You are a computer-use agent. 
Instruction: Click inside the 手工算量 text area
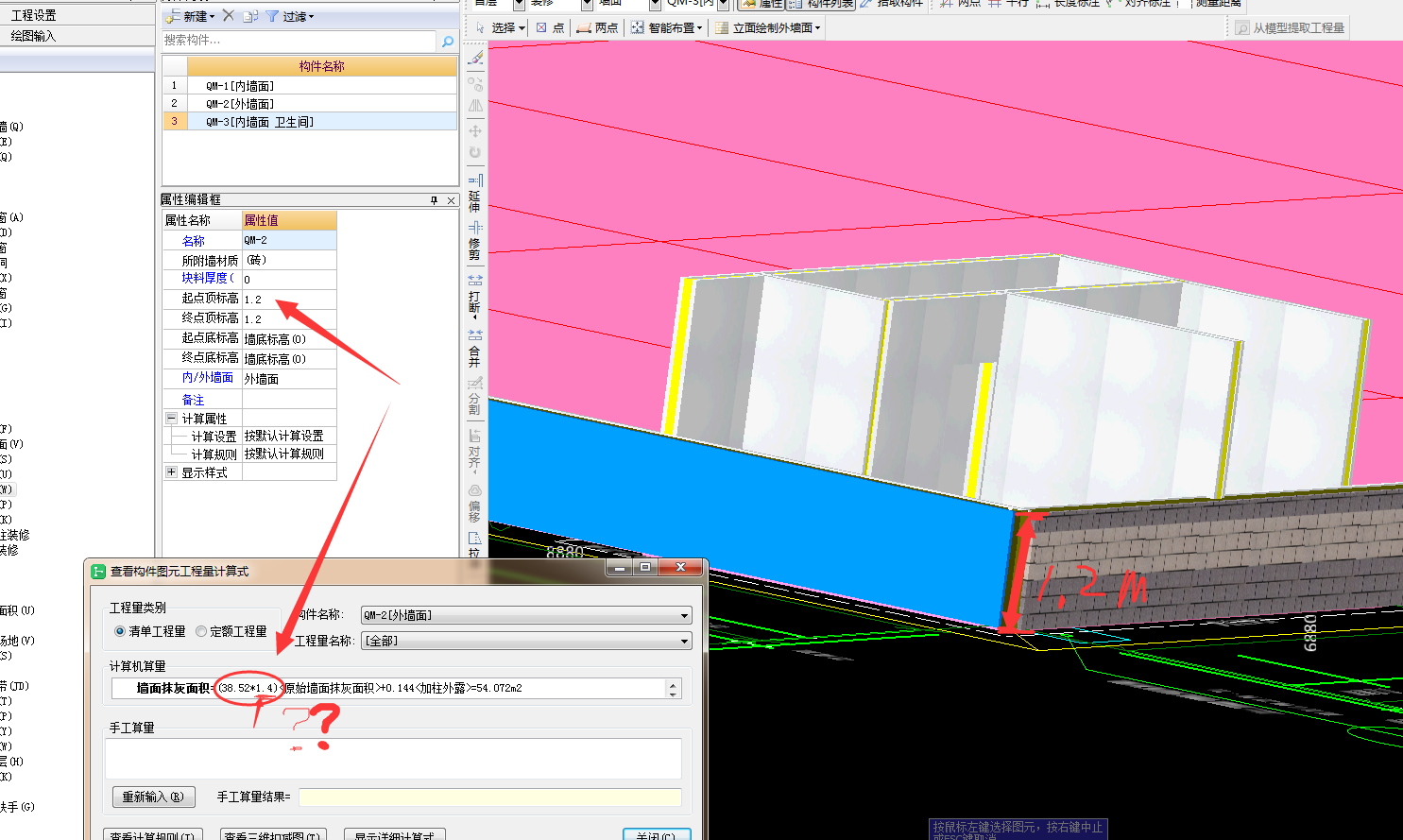[x=393, y=759]
